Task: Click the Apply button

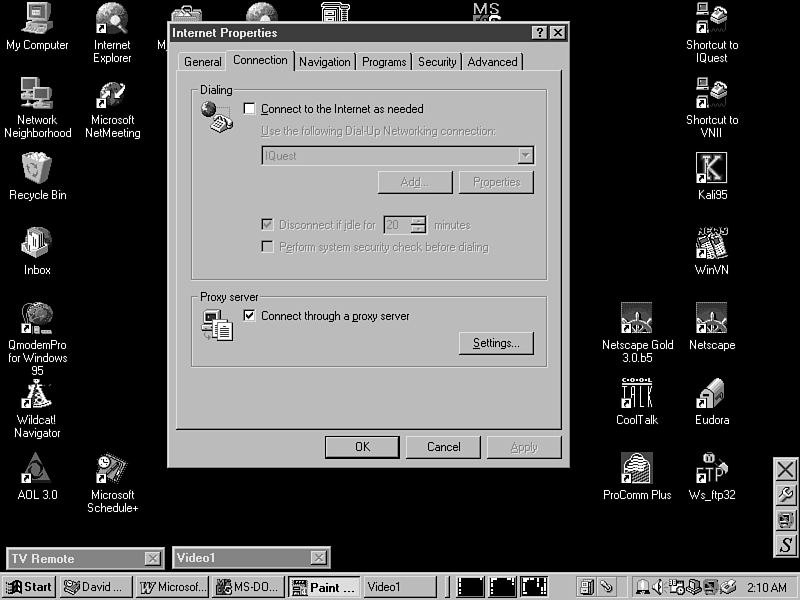Action: pyautogui.click(x=524, y=447)
